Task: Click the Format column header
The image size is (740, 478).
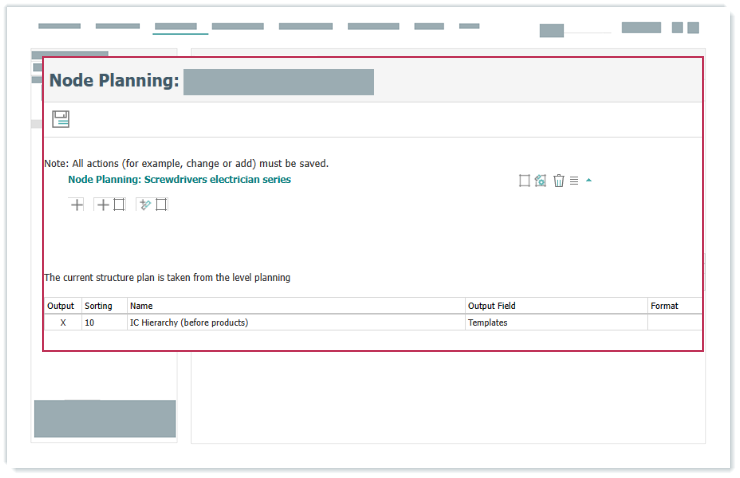Action: (664, 306)
